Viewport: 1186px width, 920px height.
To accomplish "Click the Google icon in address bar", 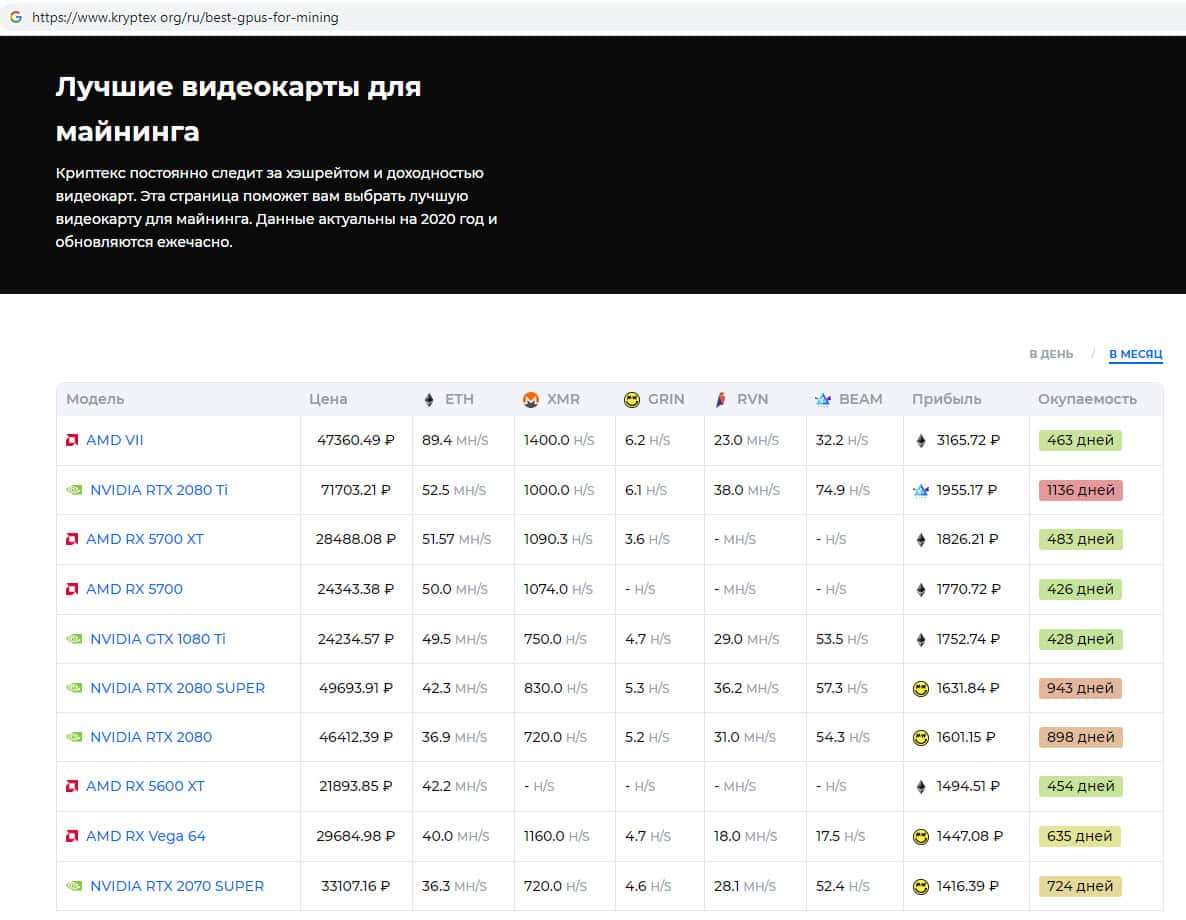I will pos(16,17).
